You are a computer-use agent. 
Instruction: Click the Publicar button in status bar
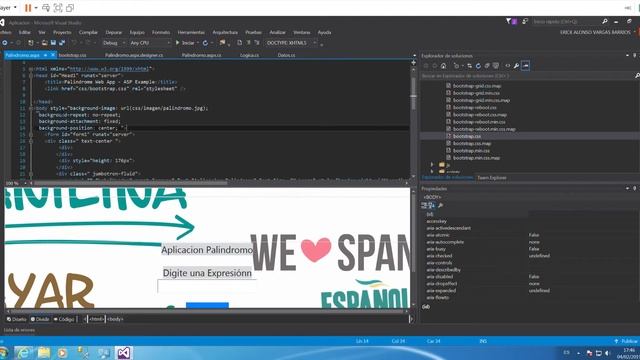click(626, 341)
